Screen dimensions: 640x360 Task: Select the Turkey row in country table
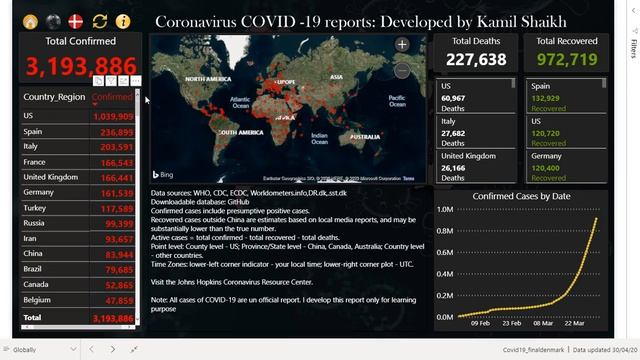coord(78,208)
